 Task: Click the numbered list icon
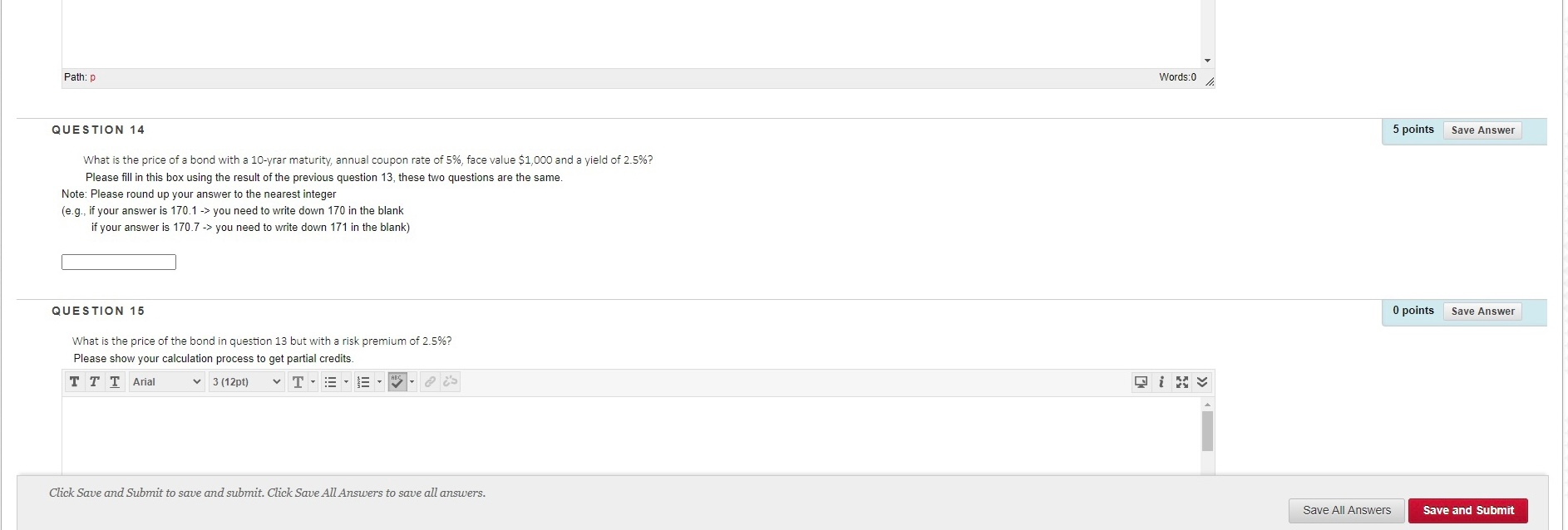tap(363, 382)
